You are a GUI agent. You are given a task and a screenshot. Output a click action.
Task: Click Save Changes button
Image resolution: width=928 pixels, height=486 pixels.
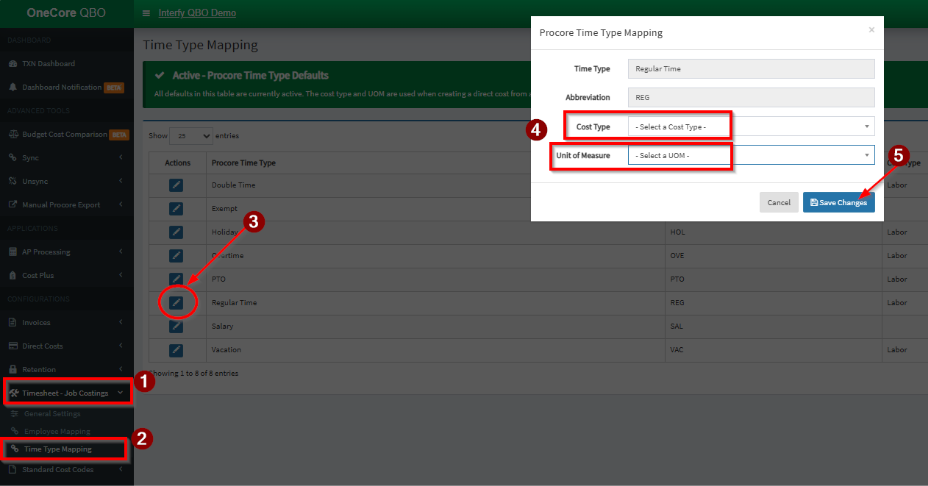[x=839, y=202]
